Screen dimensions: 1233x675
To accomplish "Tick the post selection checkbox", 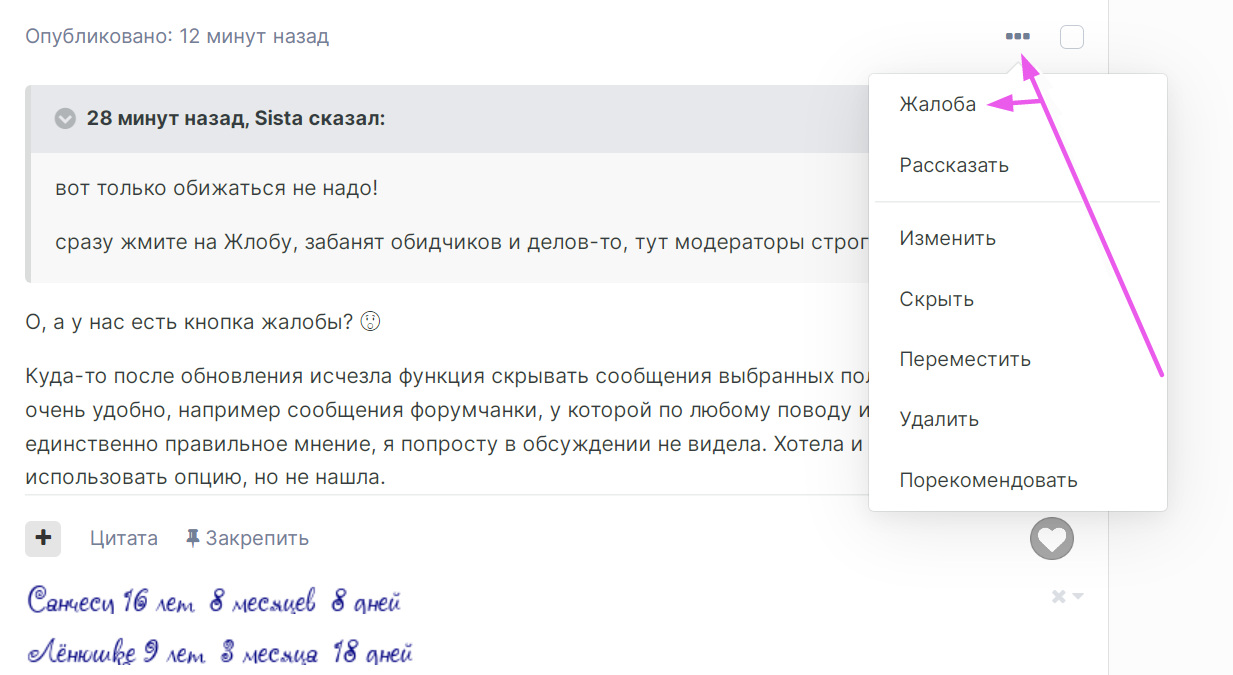I will pos(1072,37).
